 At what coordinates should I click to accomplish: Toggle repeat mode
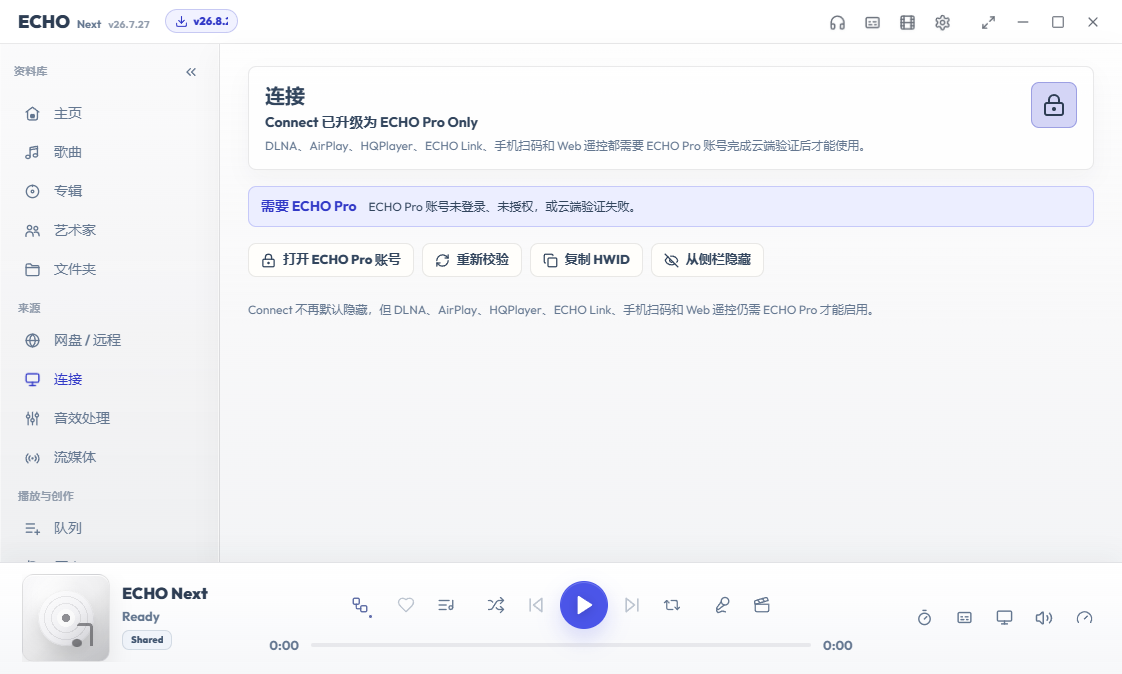click(671, 605)
